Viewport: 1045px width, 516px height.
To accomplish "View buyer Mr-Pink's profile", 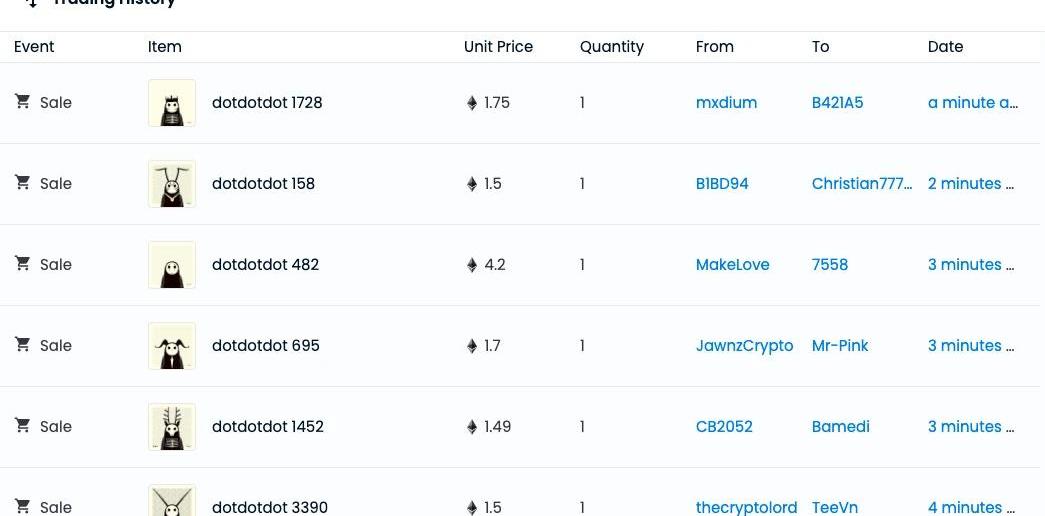I will (840, 346).
